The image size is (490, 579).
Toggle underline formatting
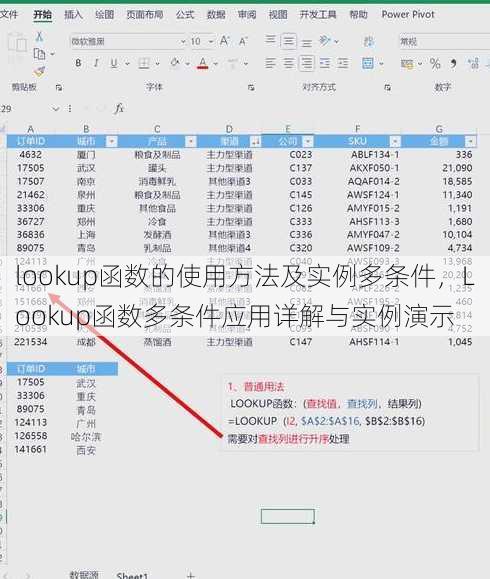(114, 64)
